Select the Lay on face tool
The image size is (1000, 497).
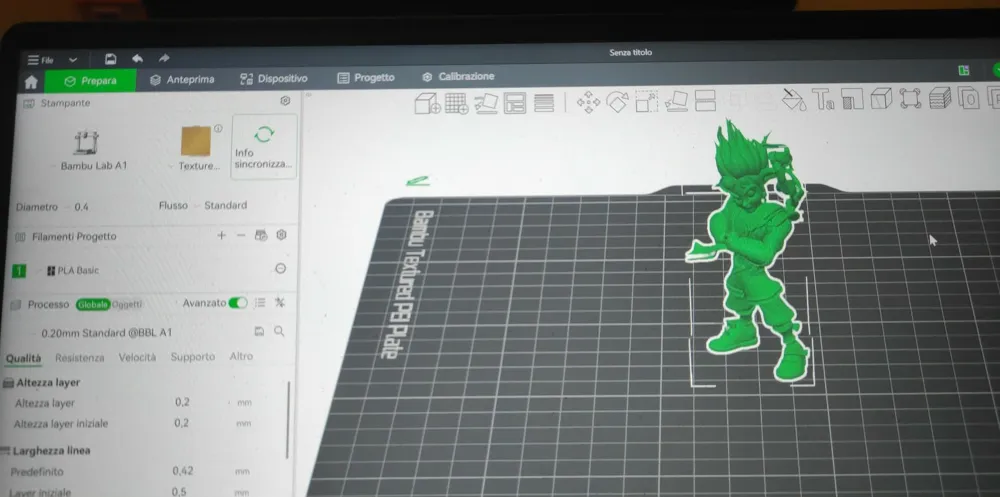tap(676, 101)
